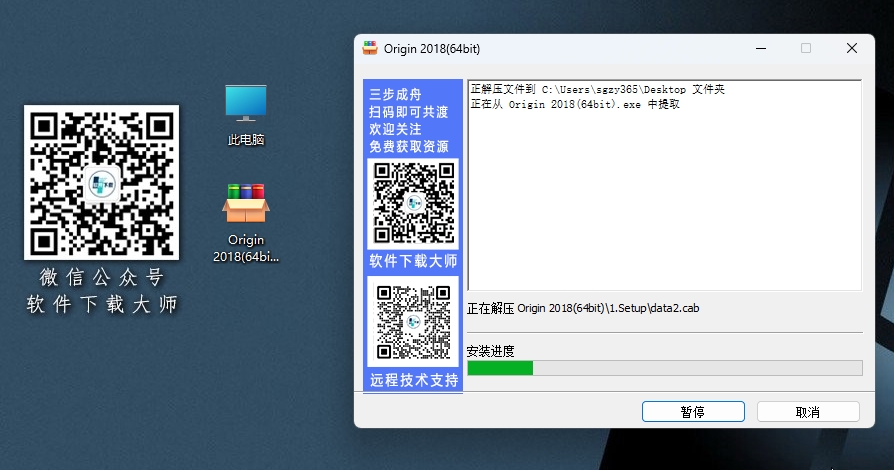This screenshot has width=894, height=470.
Task: Click the '安装进度' label
Action: click(490, 351)
